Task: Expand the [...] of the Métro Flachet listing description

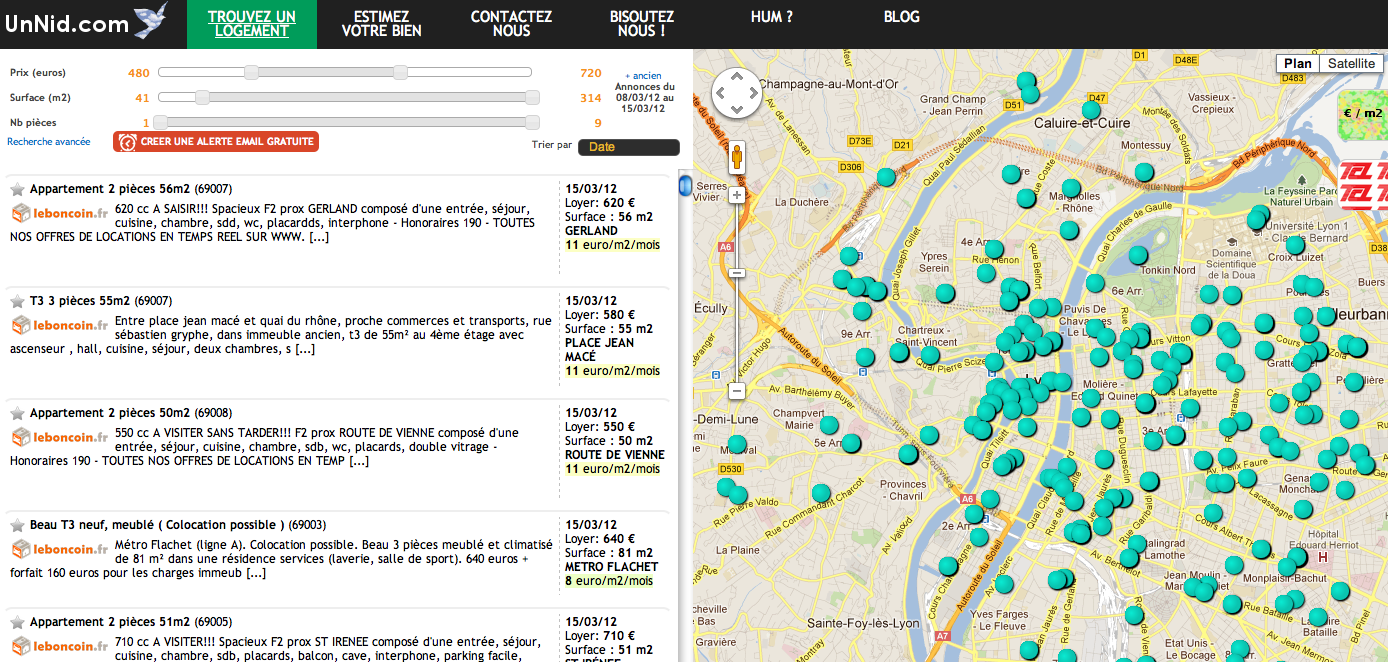Action: click(256, 573)
